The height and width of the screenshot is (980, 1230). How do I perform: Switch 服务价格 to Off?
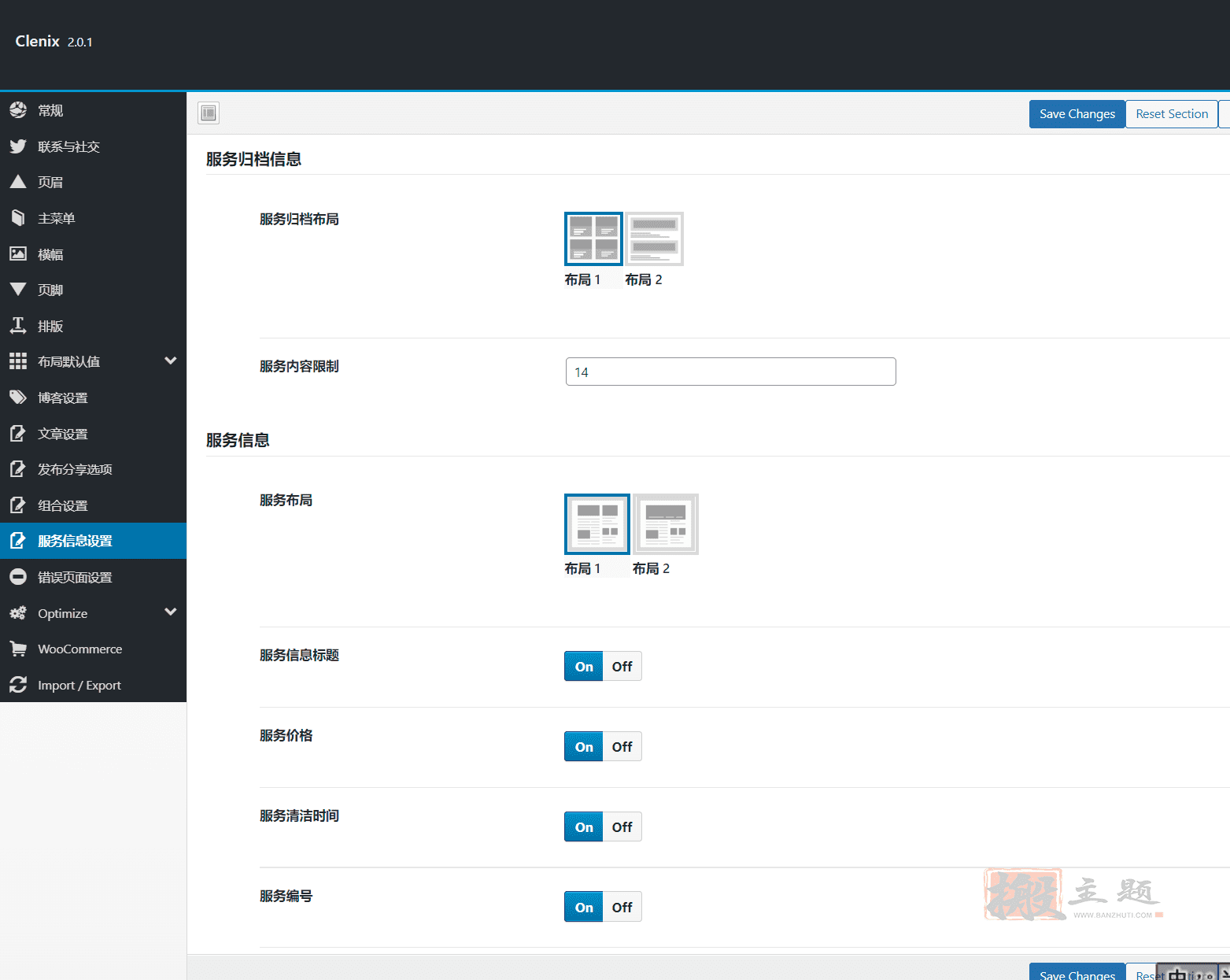[622, 747]
